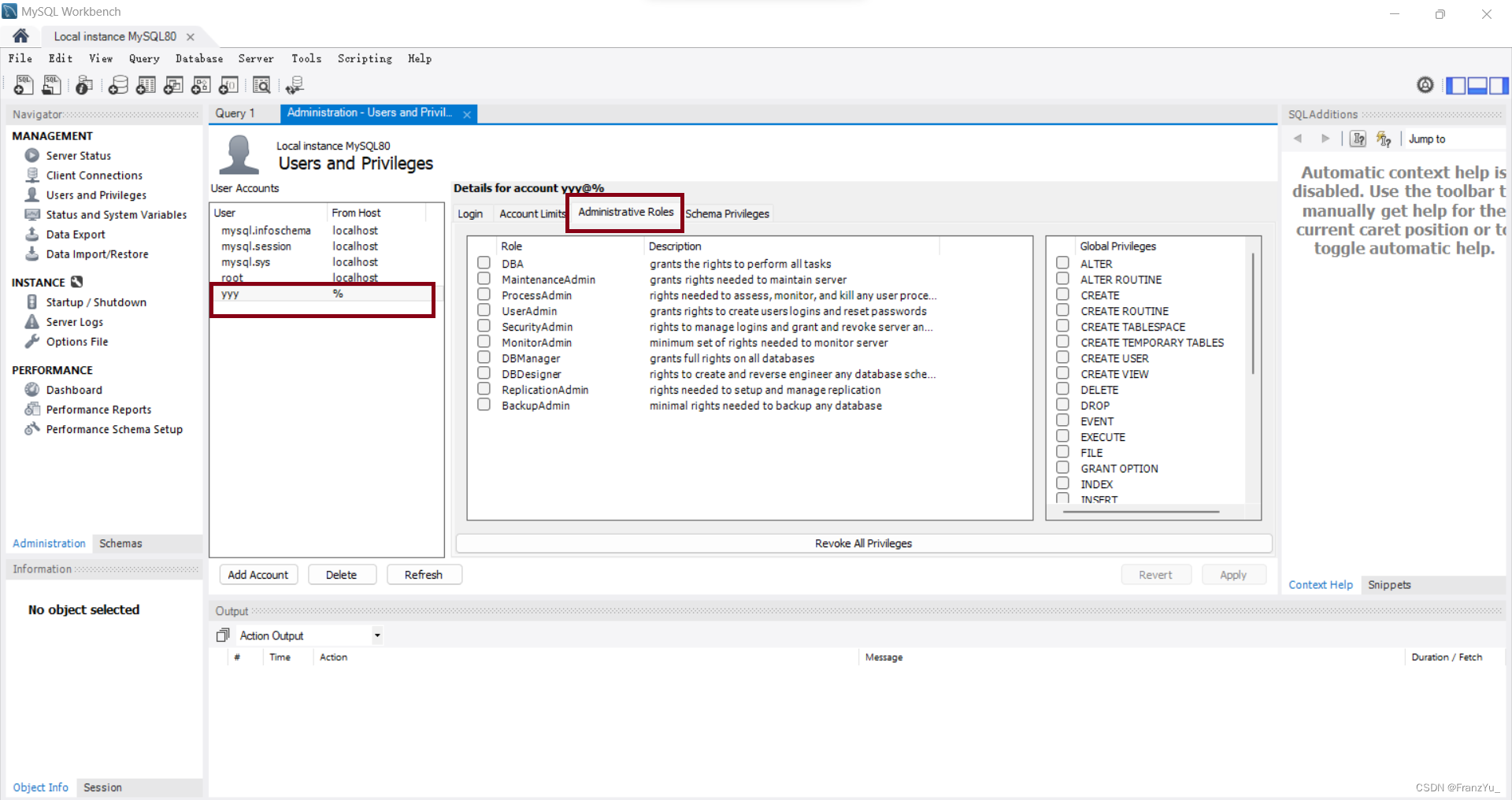
Task: Click the Performance Schema Setup icon
Action: [32, 428]
